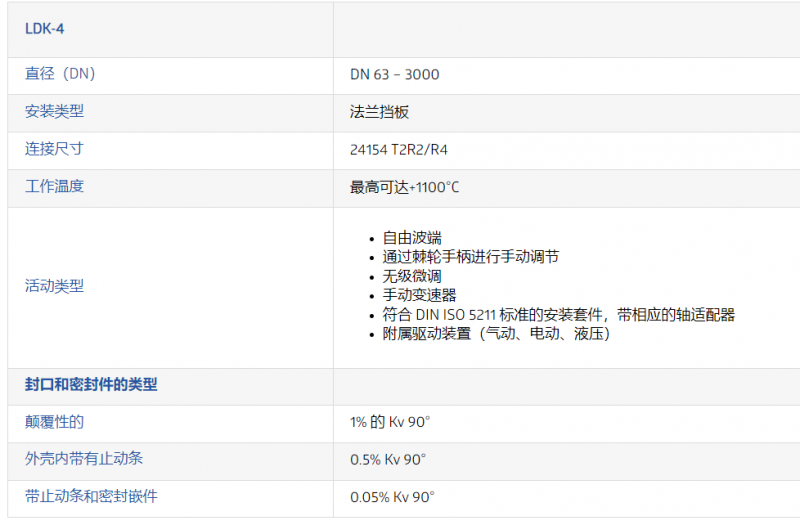Click the 自由波端 bullet item

(x=412, y=238)
